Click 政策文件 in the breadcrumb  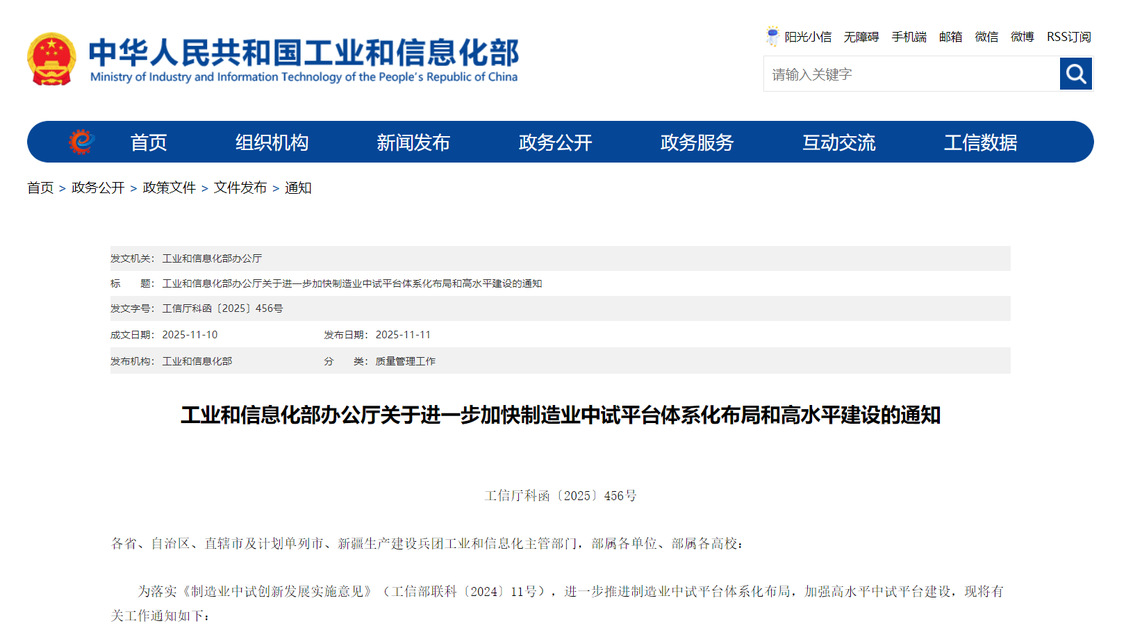click(x=169, y=188)
